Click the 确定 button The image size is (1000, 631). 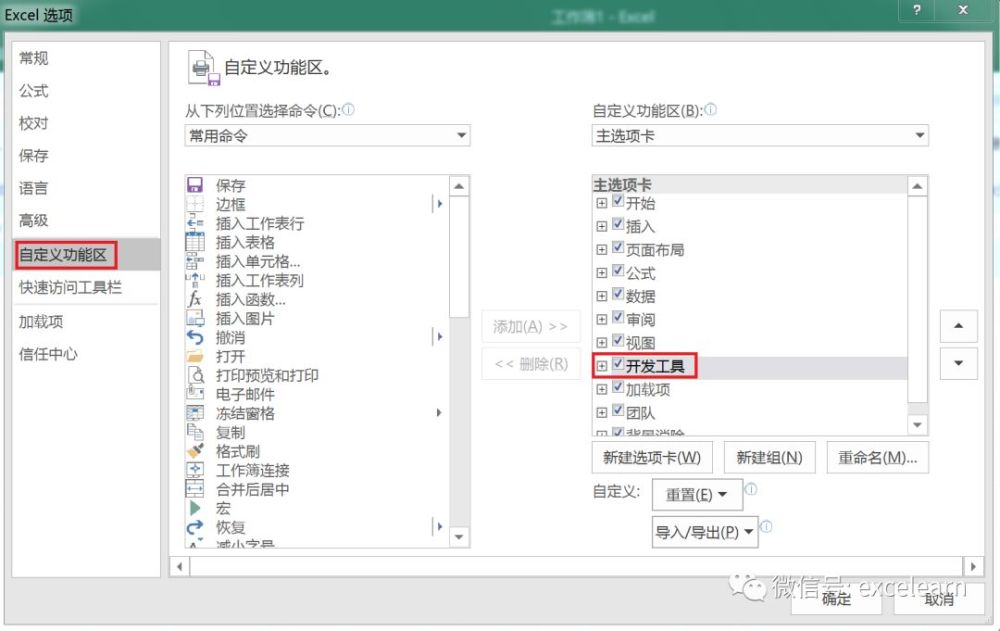point(836,598)
